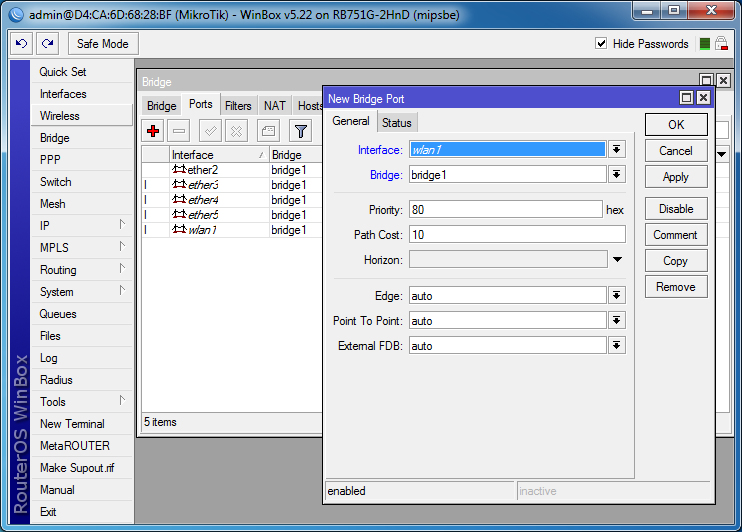This screenshot has height=532, width=742.
Task: Click the Interface field showing wlan1
Action: [x=508, y=150]
